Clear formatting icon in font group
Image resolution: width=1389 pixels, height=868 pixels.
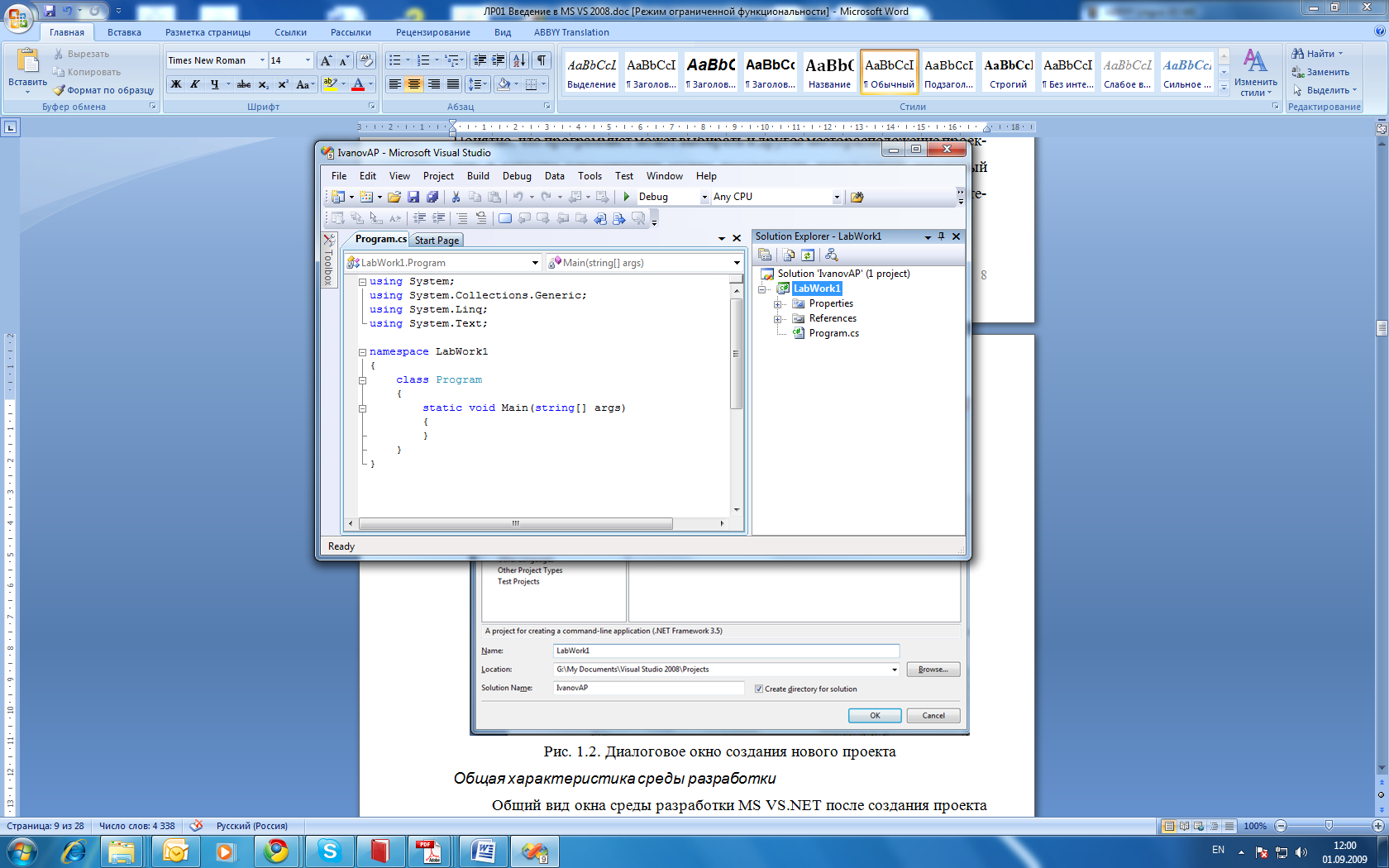click(366, 60)
